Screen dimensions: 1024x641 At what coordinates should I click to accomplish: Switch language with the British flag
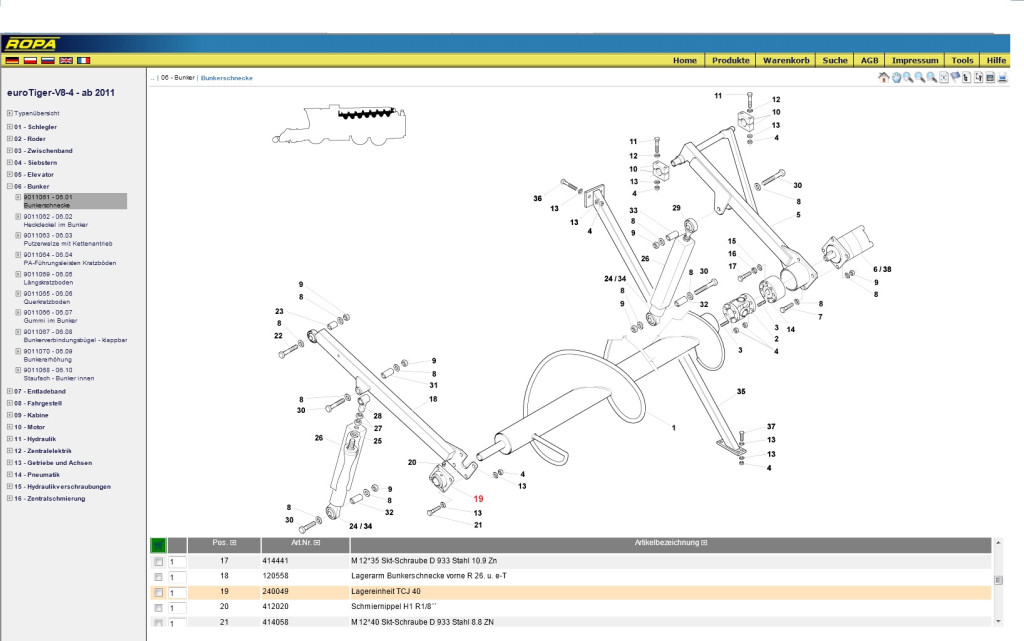coord(66,60)
